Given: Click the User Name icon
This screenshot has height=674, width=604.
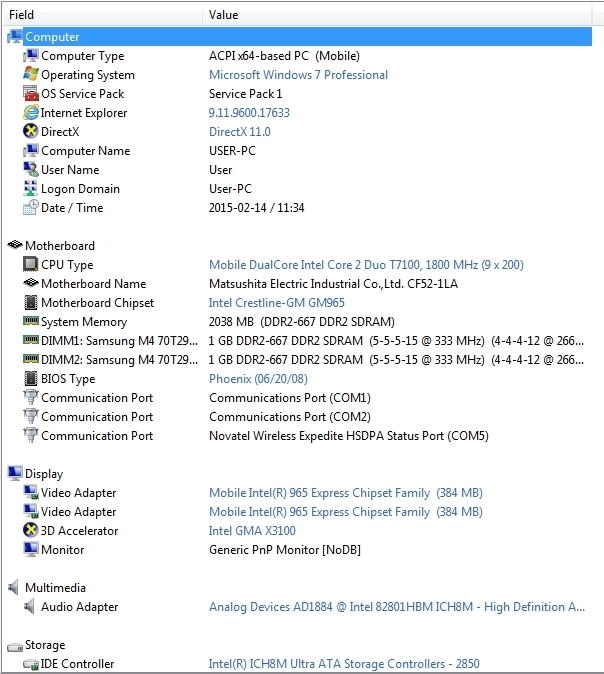Looking at the screenshot, I should tap(31, 169).
